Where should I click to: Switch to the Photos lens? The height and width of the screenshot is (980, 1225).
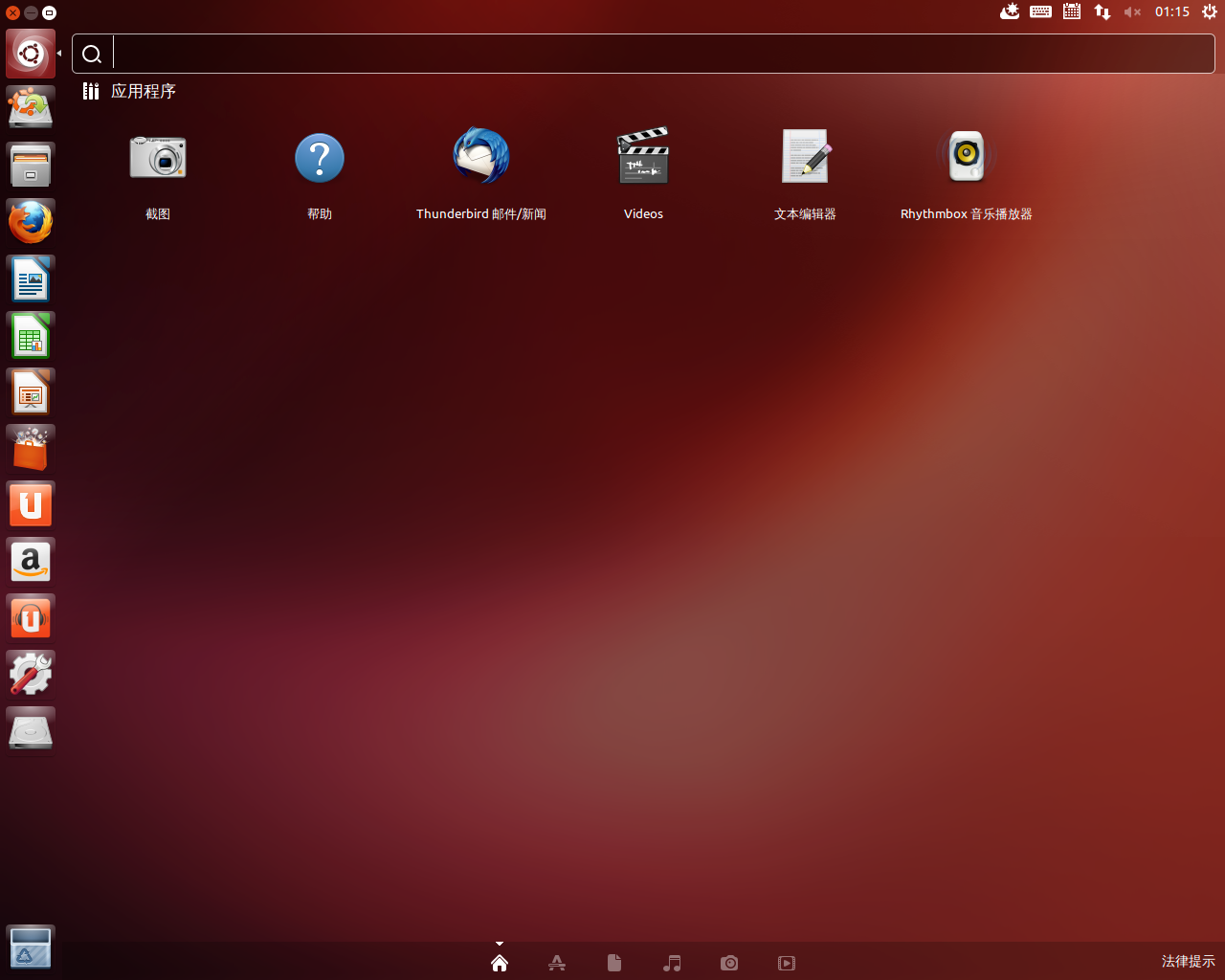coord(729,963)
